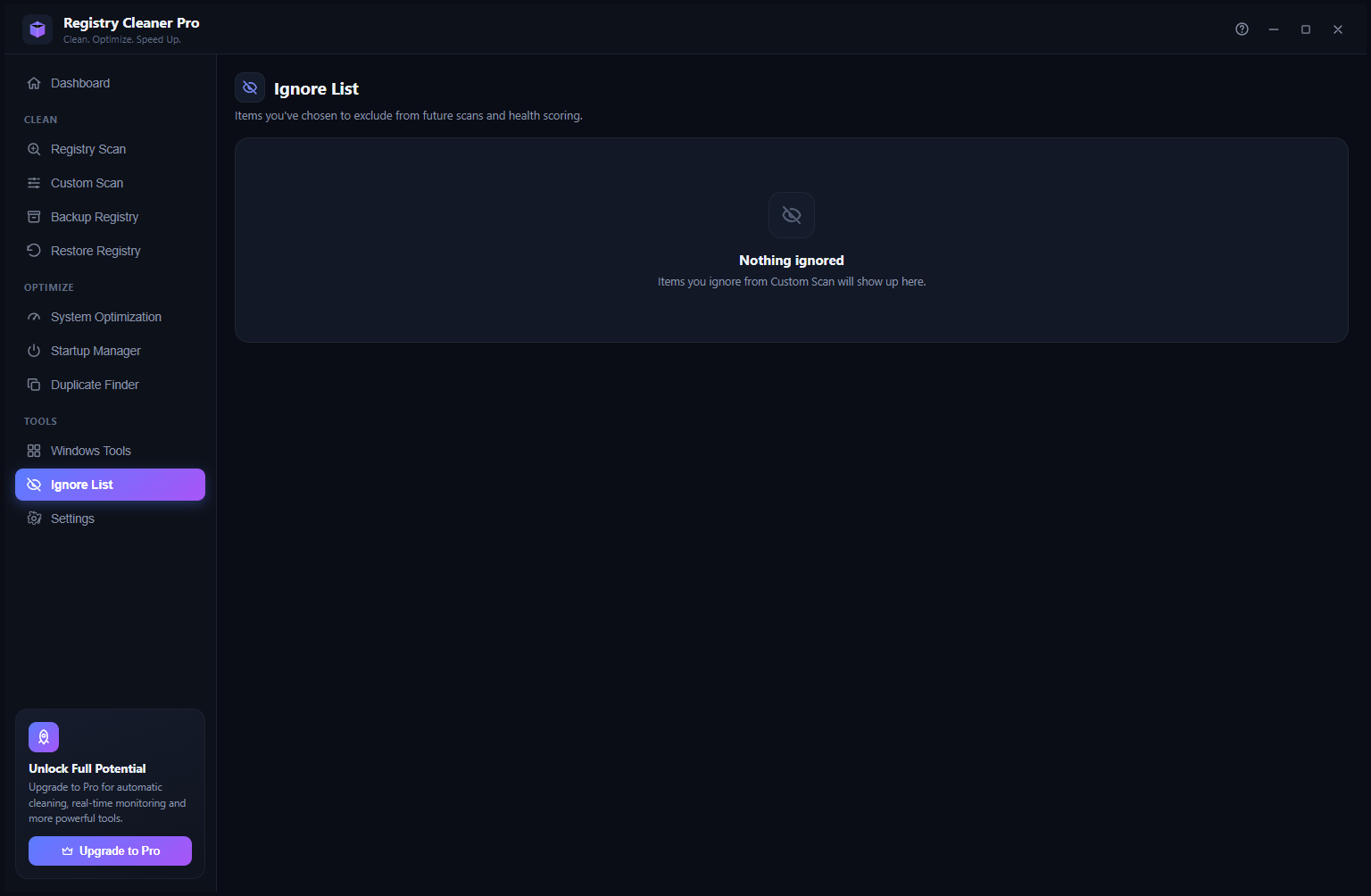Open the Settings page
Image resolution: width=1371 pixels, height=896 pixels.
point(110,519)
